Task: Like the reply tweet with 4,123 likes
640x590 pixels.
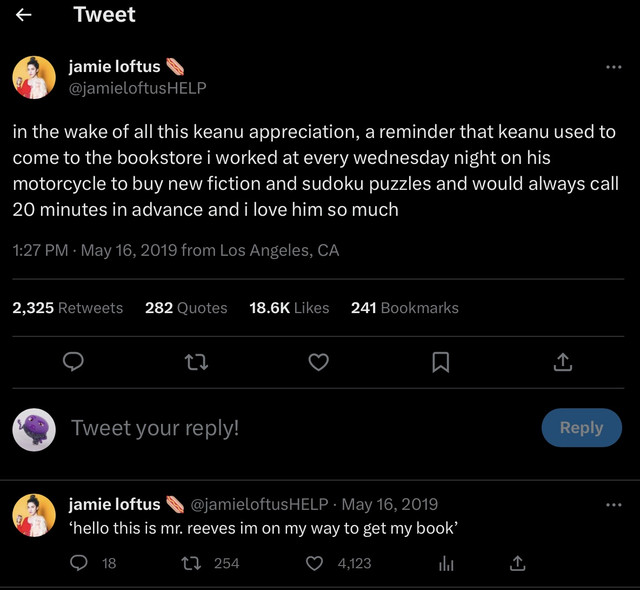Action: pos(314,563)
